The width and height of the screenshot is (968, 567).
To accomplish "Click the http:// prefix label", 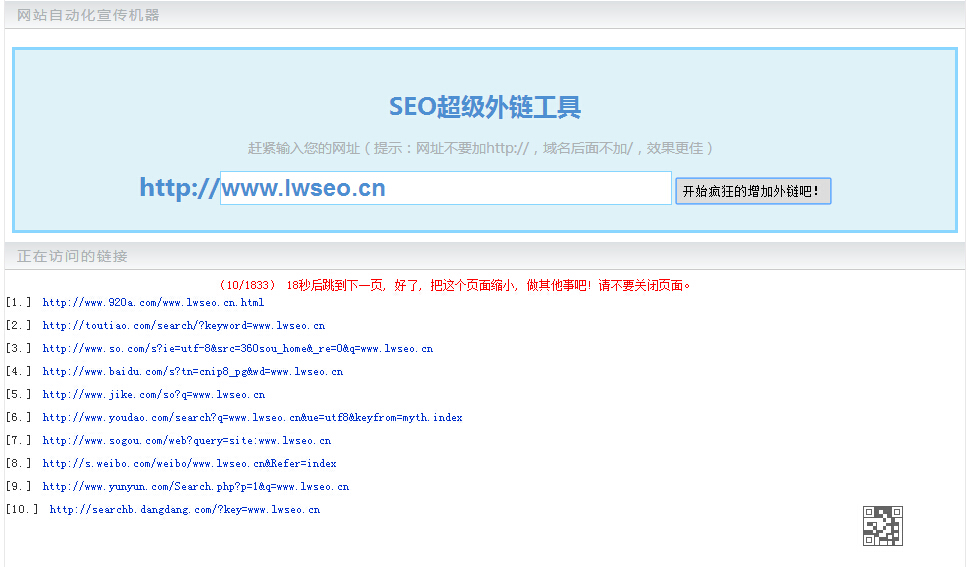I will [x=179, y=188].
